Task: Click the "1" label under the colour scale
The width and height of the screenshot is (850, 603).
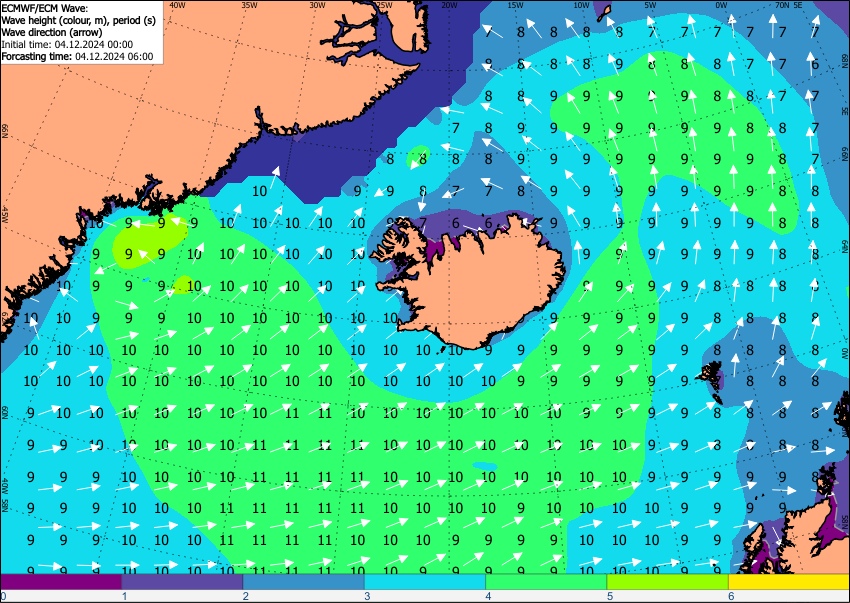Action: click(x=124, y=596)
